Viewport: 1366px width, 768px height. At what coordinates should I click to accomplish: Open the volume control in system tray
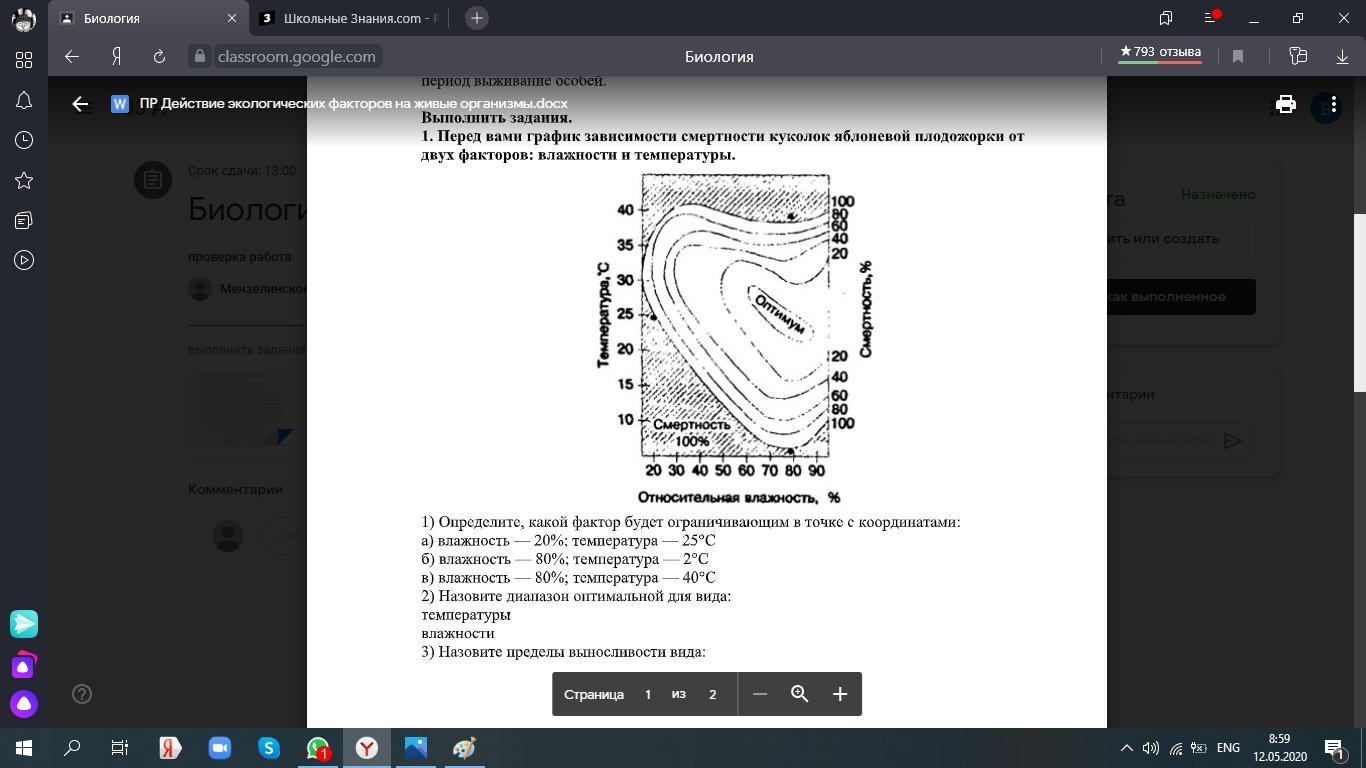[x=1151, y=748]
